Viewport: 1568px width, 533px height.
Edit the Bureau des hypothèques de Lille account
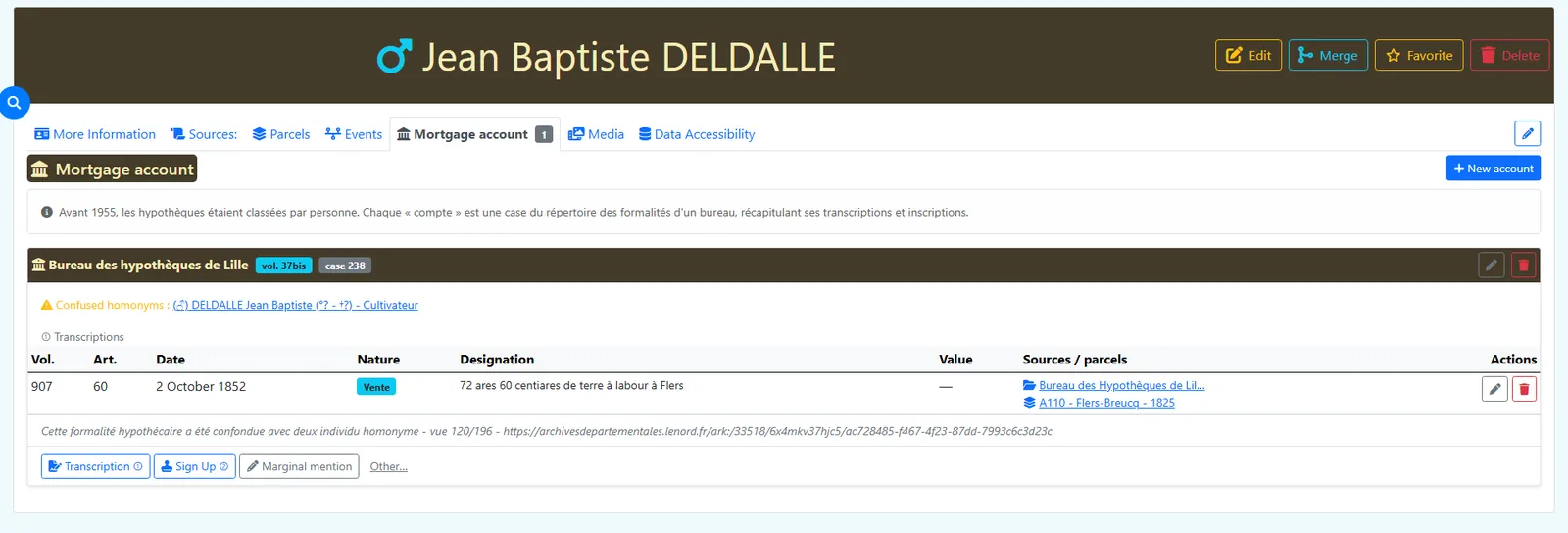tap(1491, 265)
